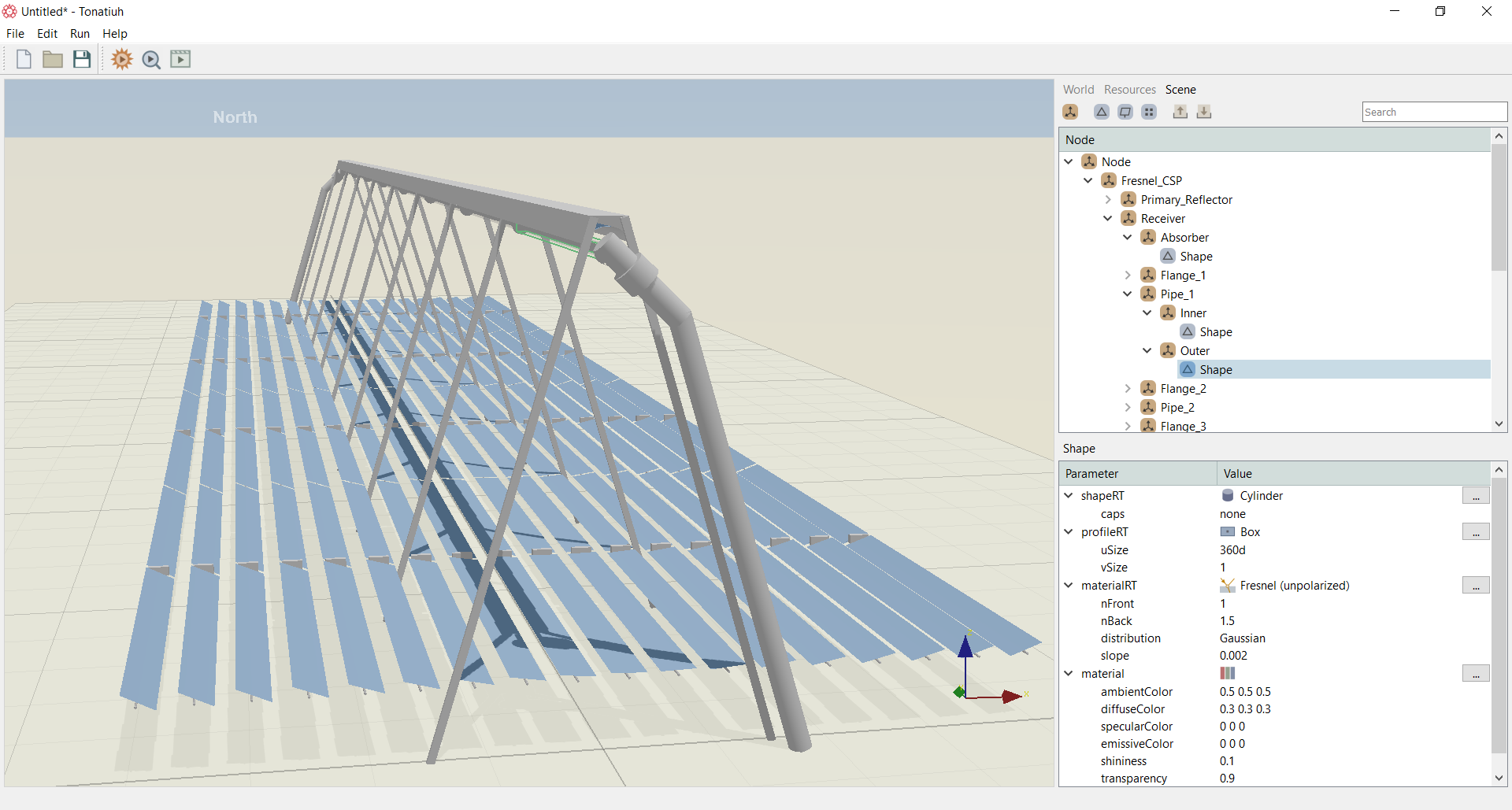Viewport: 1512px width, 810px height.
Task: Collapse the Fresnel_CSP tree node
Action: [1088, 180]
